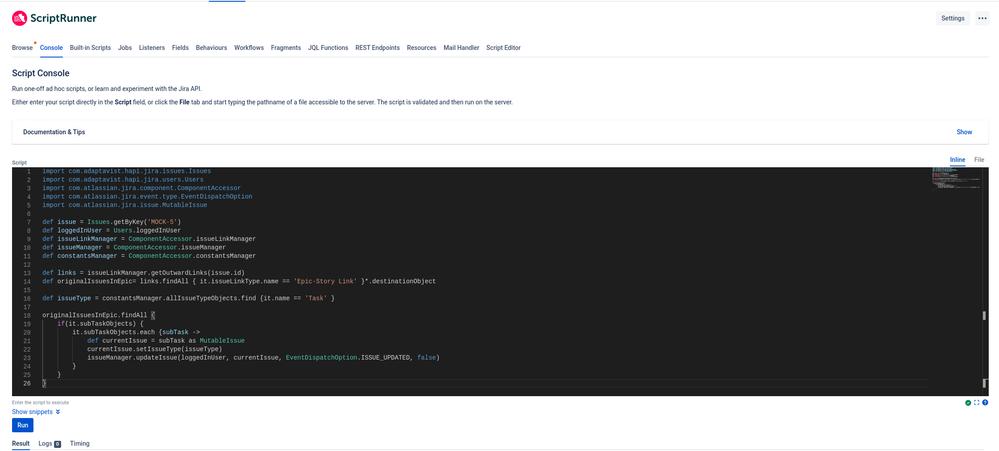Viewport: 999px width, 451px height.
Task: Click the EventDispatchOption import on line 4
Action: pyautogui.click(x=147, y=197)
